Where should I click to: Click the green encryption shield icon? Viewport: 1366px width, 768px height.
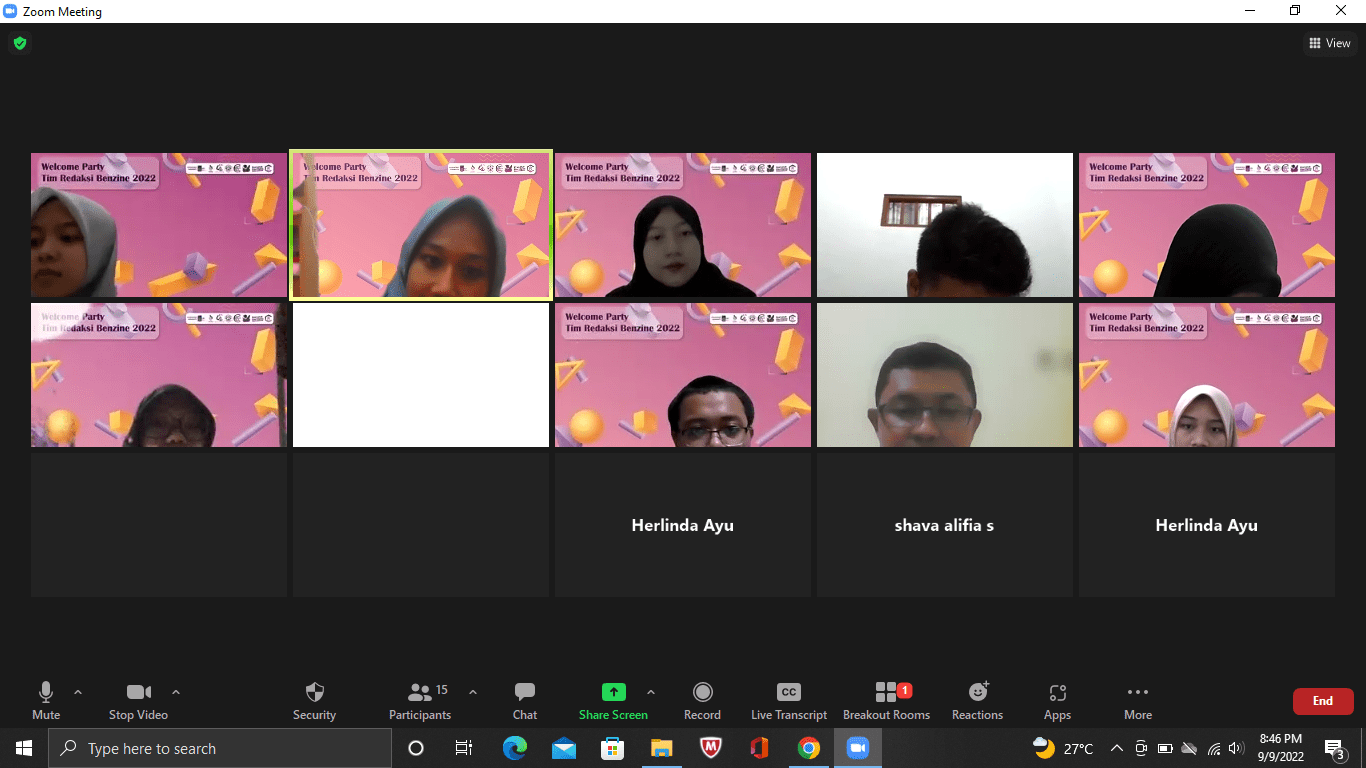click(19, 43)
